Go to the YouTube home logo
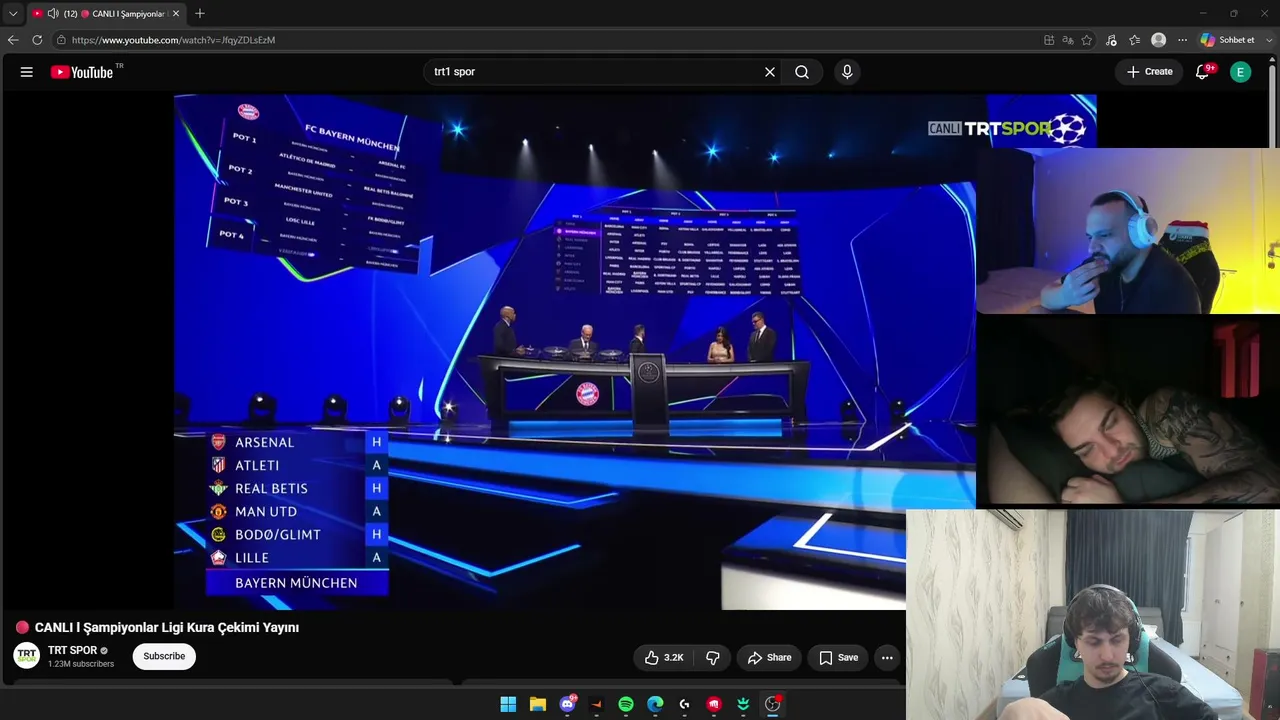Viewport: 1280px width, 720px height. (82, 72)
